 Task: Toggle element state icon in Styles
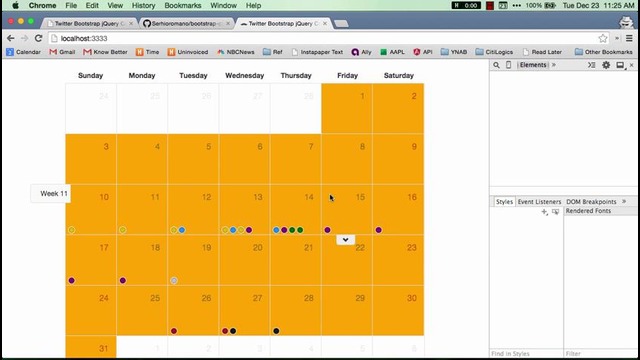click(555, 211)
